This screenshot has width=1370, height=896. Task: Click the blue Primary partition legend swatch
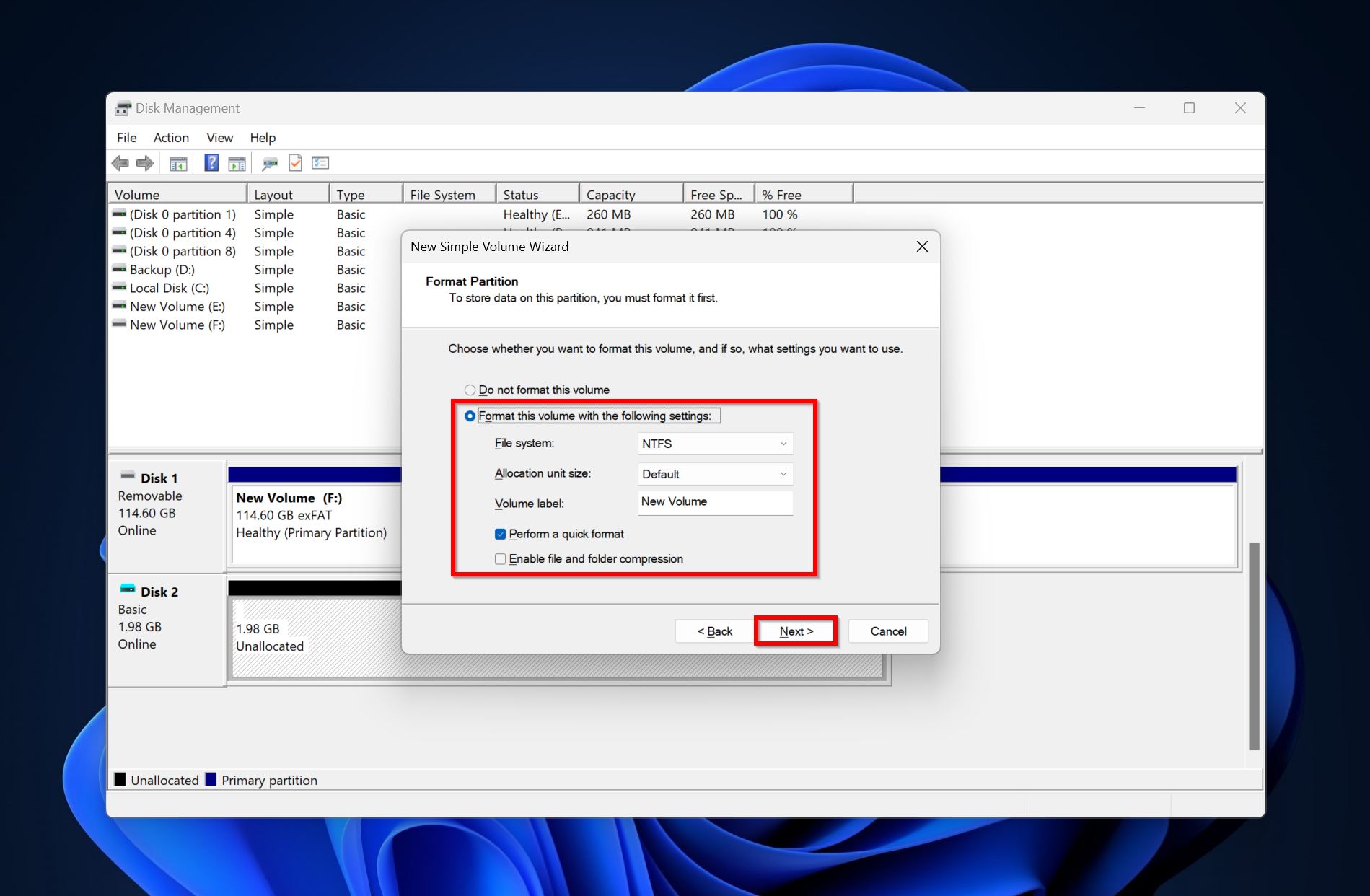click(211, 780)
